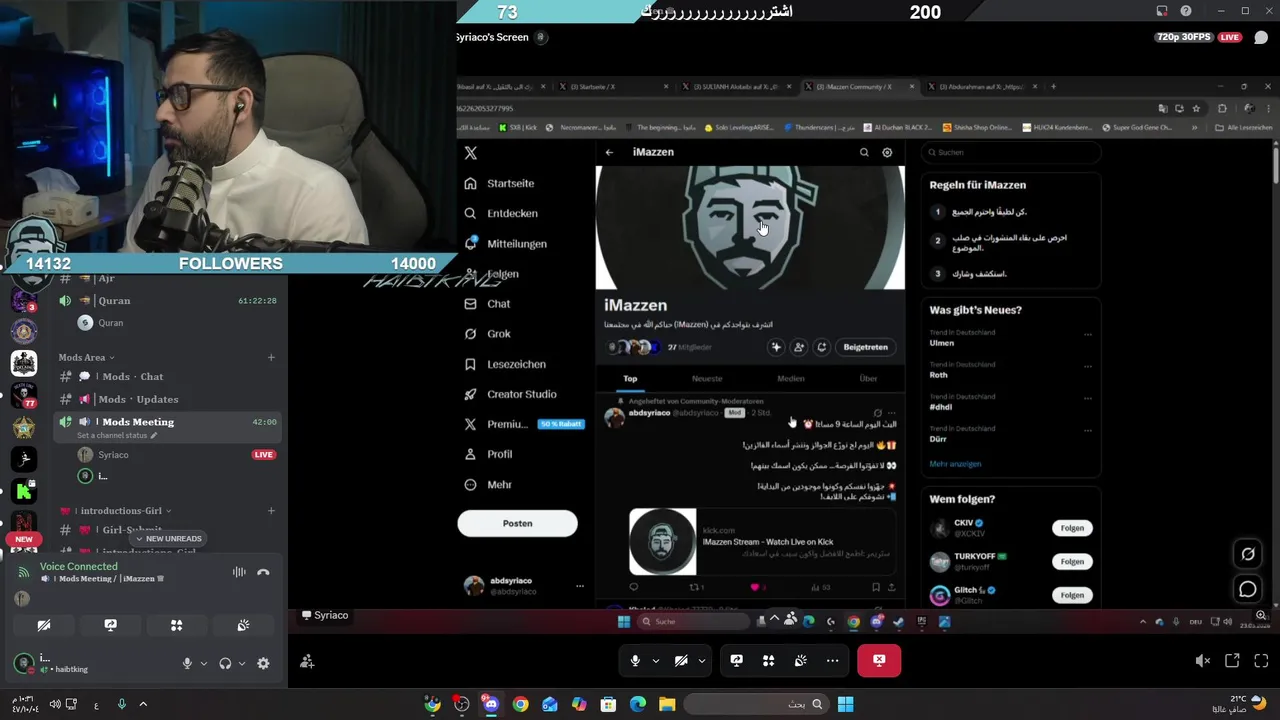The height and width of the screenshot is (720, 1280).
Task: Share your screen from voice connected panel
Action: point(110,625)
